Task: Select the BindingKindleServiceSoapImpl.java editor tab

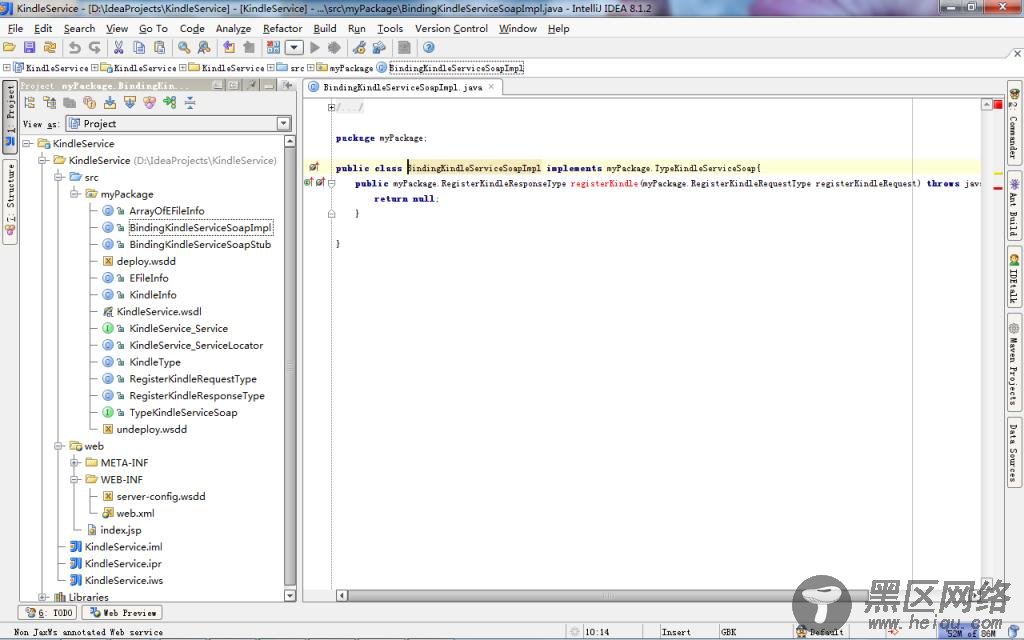Action: pos(402,87)
